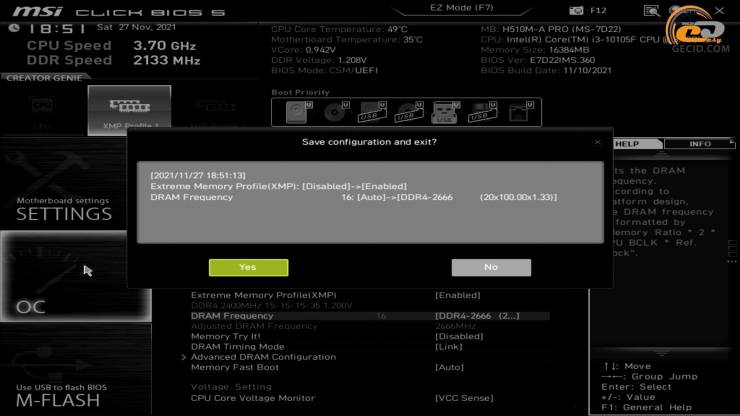Open the INFO tab
The image size is (740, 416).
click(700, 144)
